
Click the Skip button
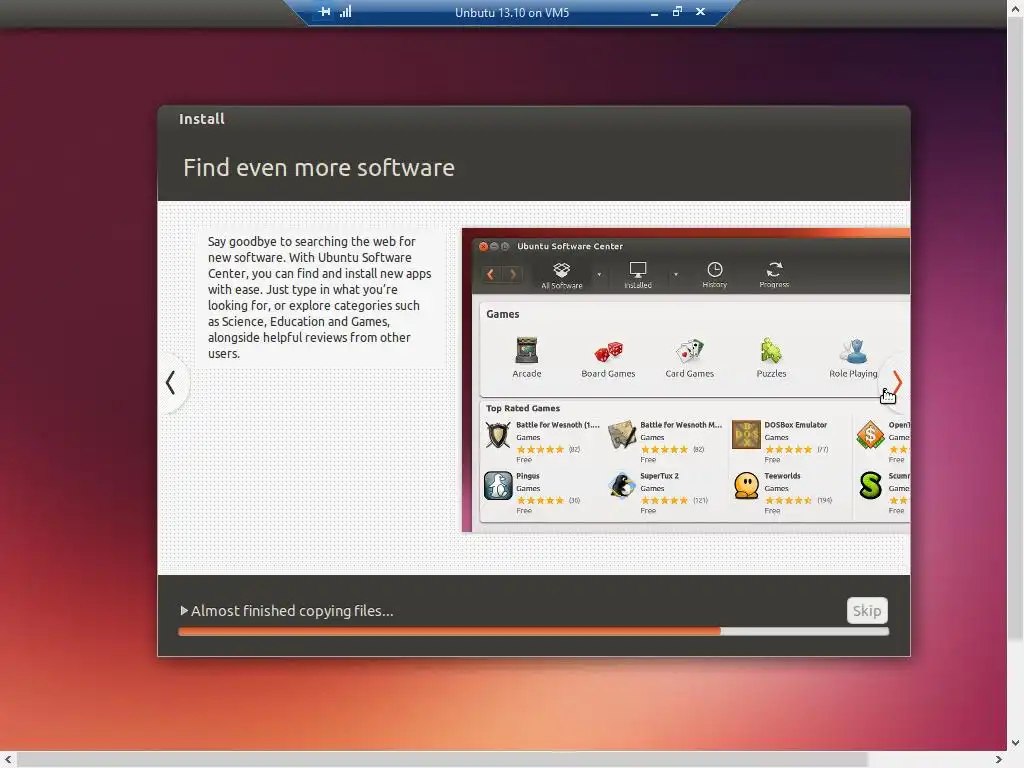[x=867, y=611]
